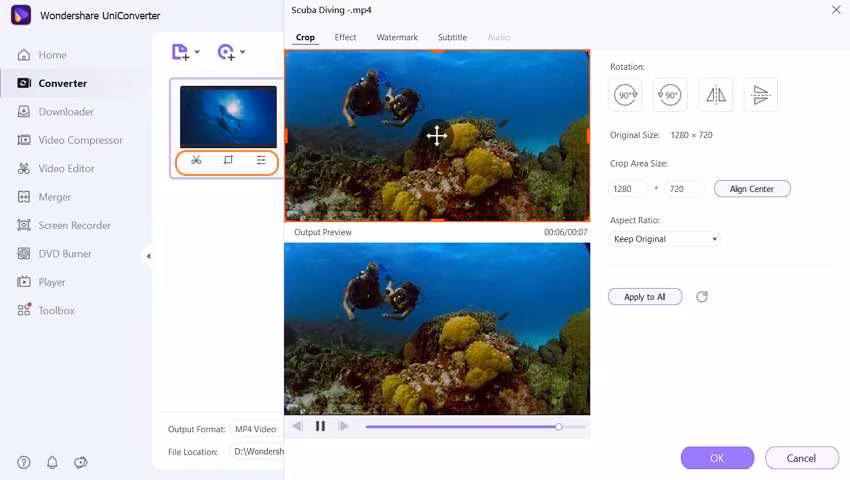Rotate video 90 degrees clockwise
Image resolution: width=850 pixels, height=480 pixels.
click(625, 95)
